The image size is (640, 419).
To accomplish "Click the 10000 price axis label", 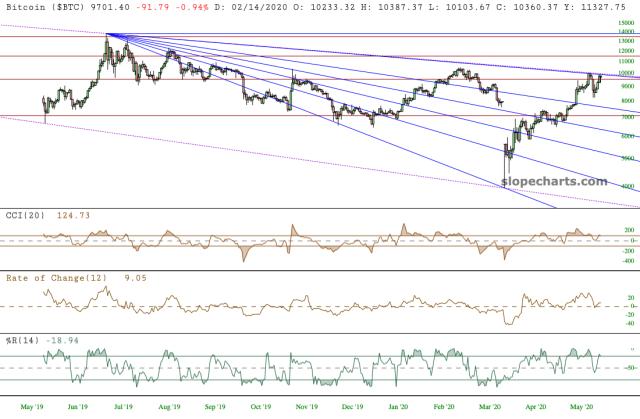I will point(626,73).
